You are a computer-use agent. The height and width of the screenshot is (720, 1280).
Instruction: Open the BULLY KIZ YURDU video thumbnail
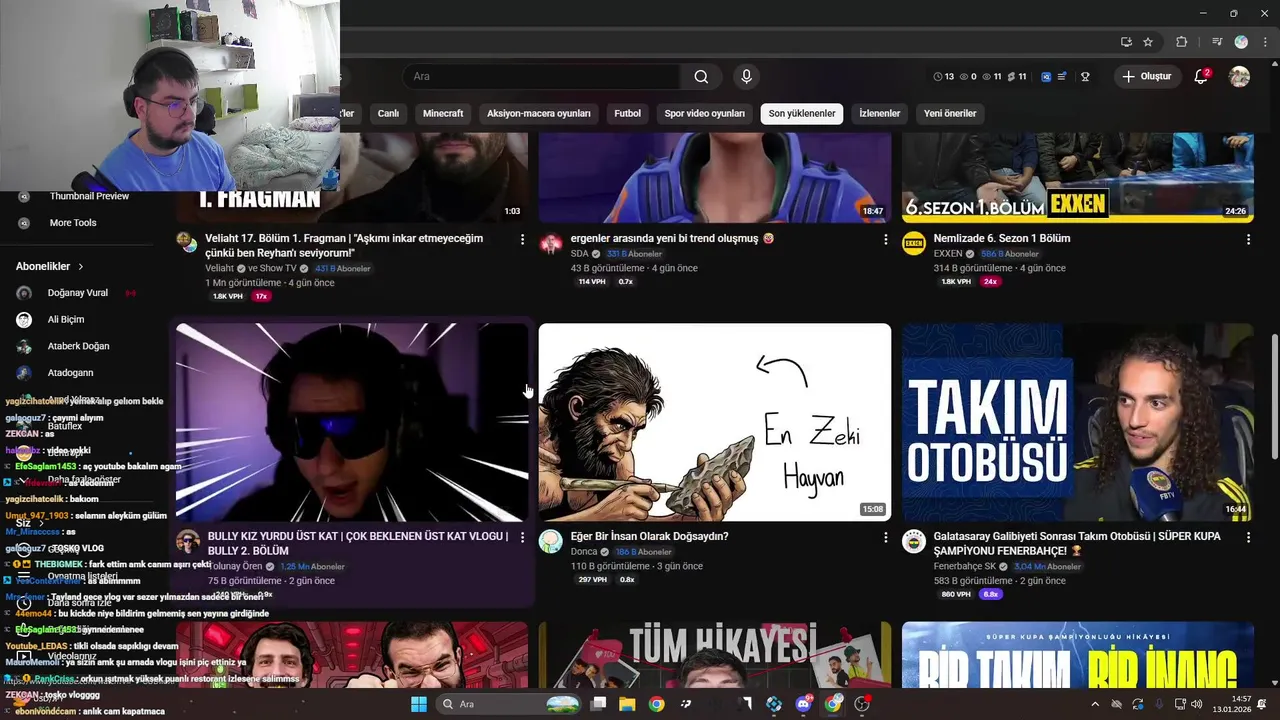tap(352, 422)
